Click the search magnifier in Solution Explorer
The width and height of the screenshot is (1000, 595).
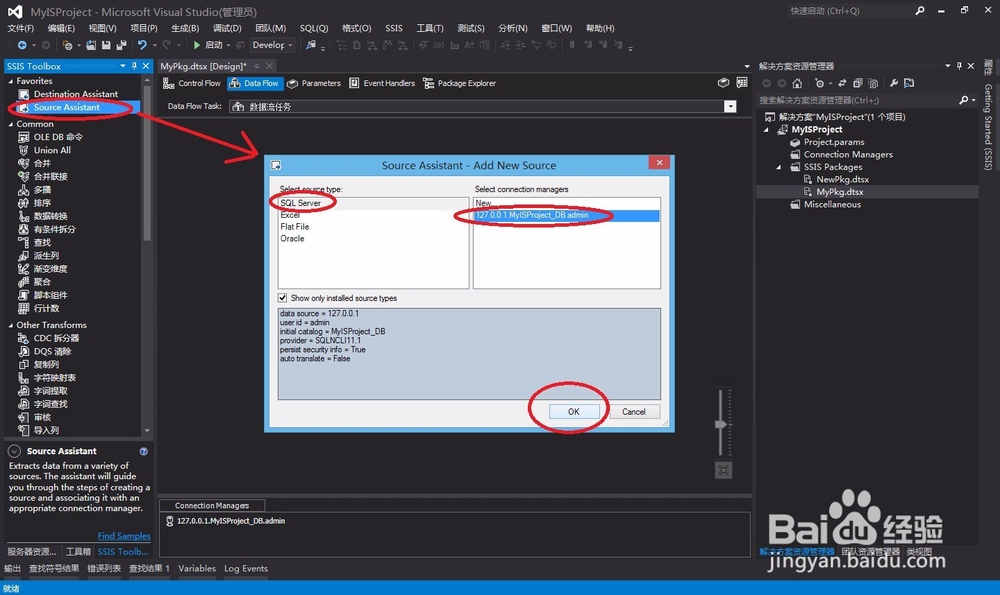click(964, 100)
